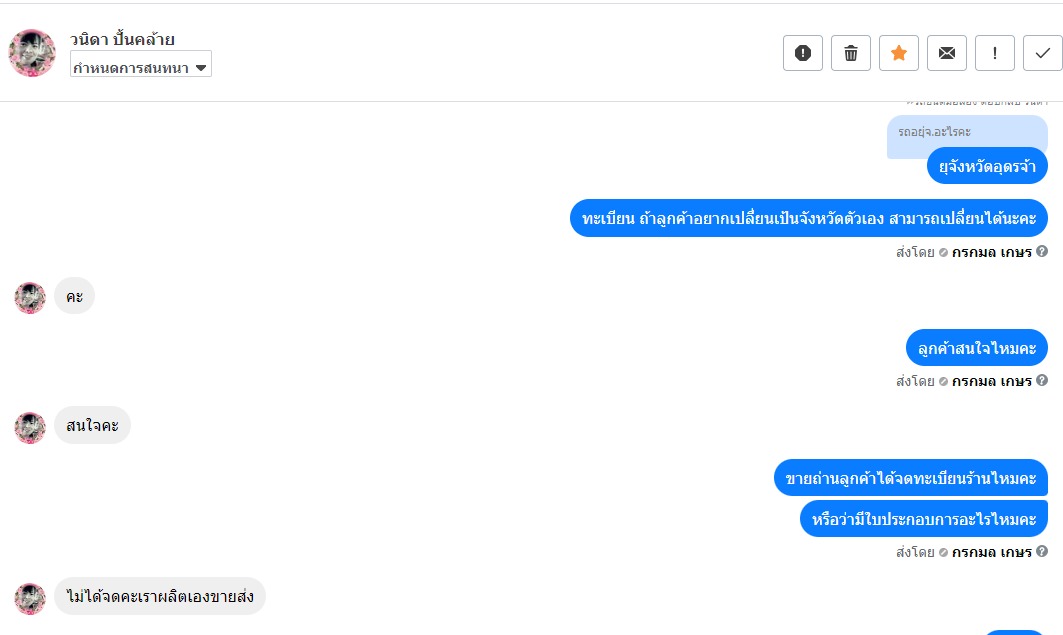Image resolution: width=1063 pixels, height=635 pixels.
Task: Open sender กรกมล เกษร below ทะเบียน message
Action: click(991, 252)
